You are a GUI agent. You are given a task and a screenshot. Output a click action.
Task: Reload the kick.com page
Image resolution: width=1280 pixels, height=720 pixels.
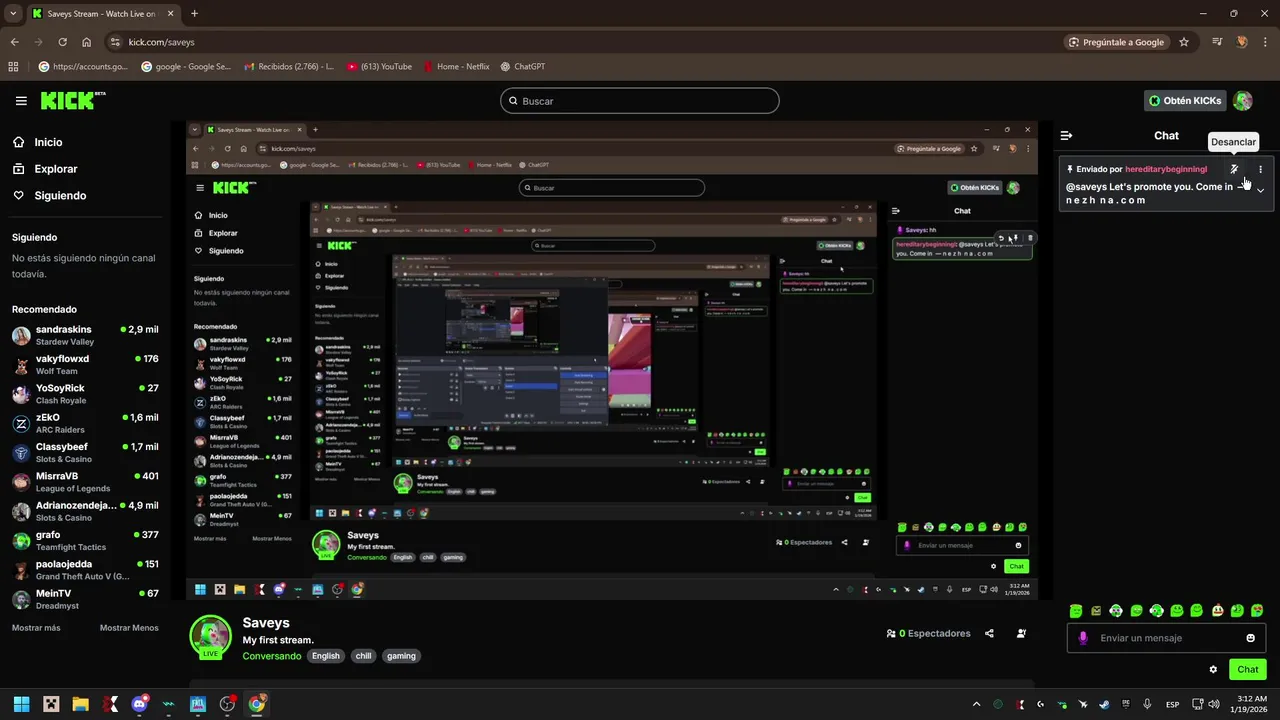62,42
